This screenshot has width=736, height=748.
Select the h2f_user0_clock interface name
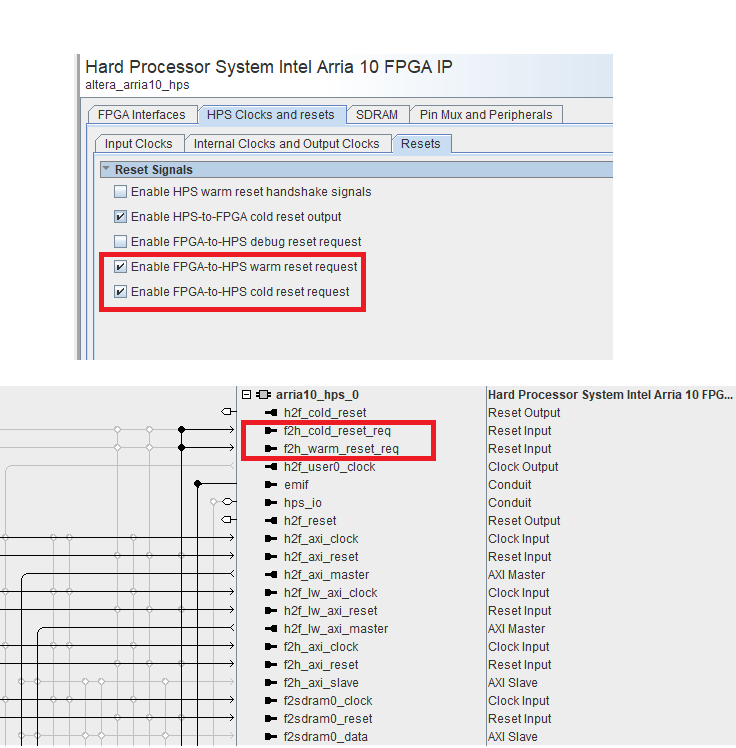tap(329, 467)
